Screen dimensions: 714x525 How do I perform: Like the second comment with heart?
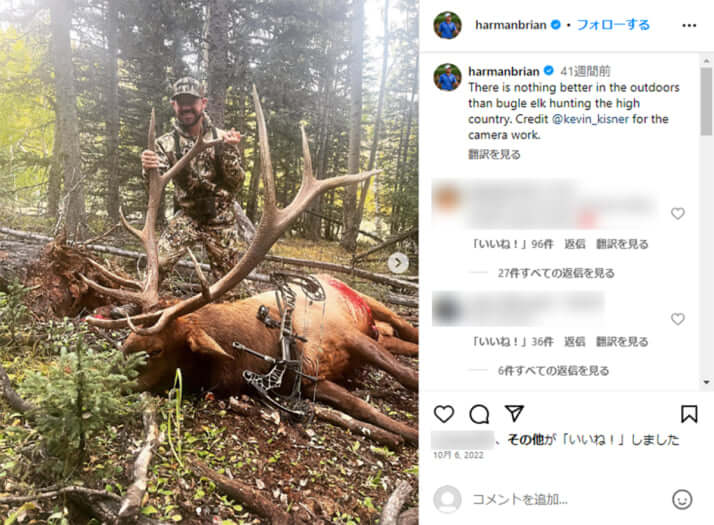click(678, 319)
